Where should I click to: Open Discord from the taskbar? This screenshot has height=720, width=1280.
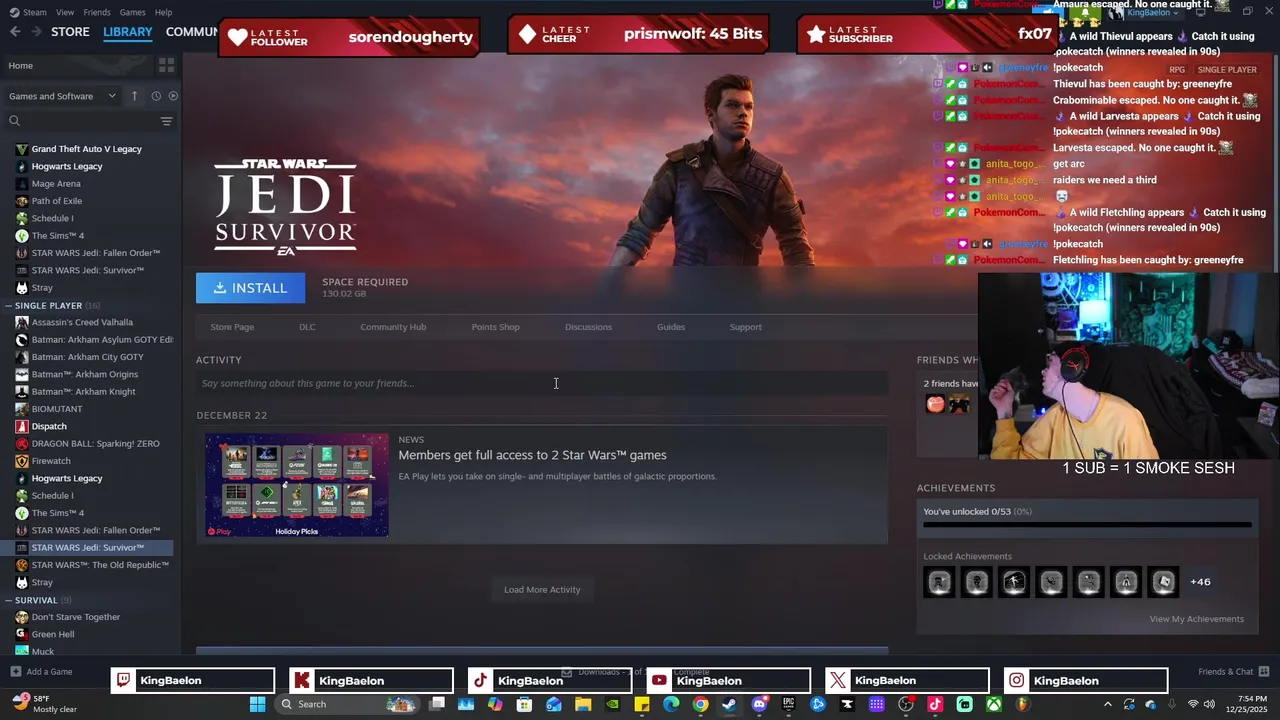point(759,704)
